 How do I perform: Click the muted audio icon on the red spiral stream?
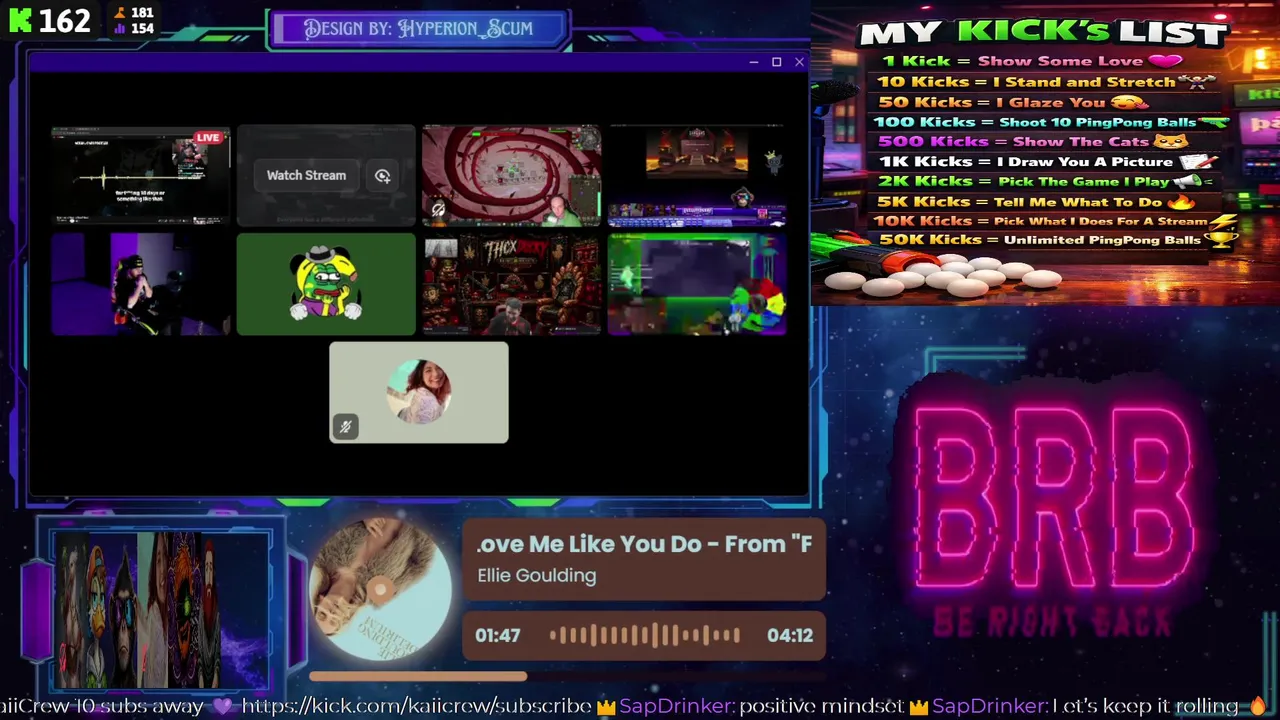coord(438,209)
